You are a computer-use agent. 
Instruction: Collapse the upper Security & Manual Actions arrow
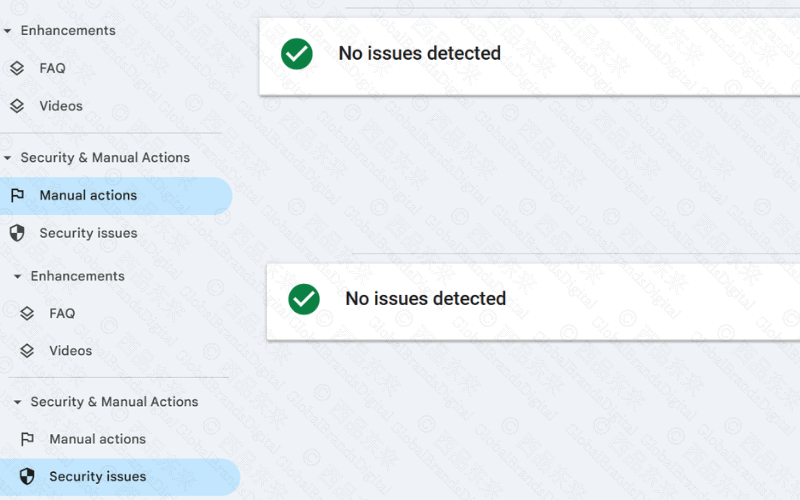7,158
